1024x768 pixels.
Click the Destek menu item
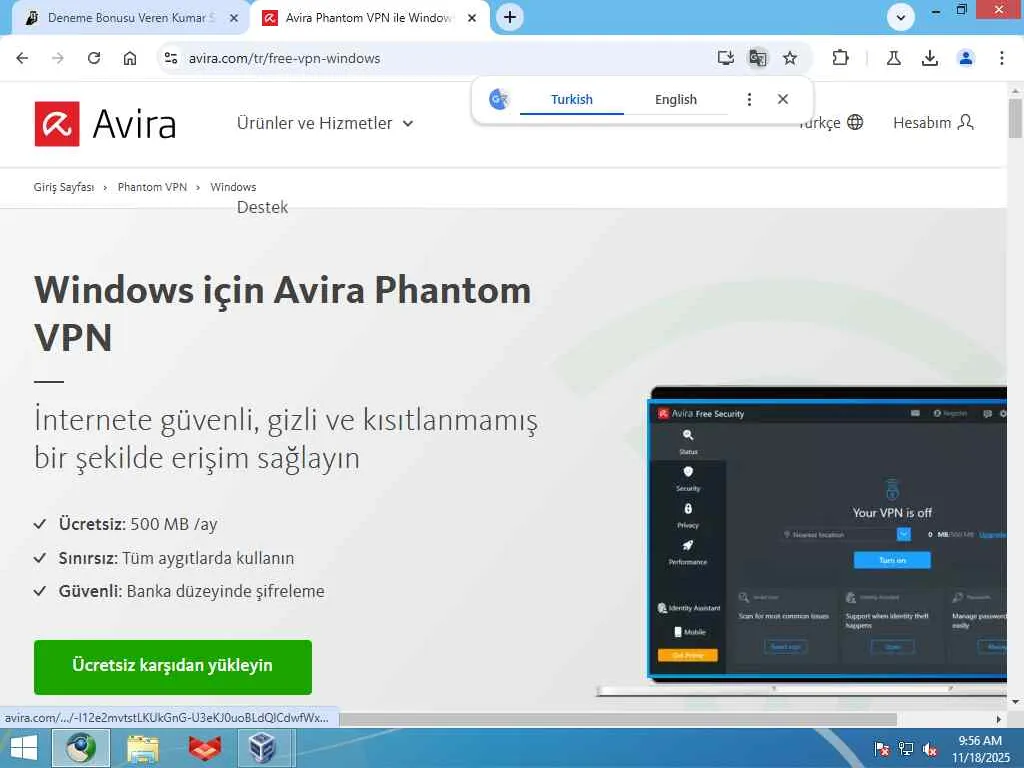tap(262, 207)
